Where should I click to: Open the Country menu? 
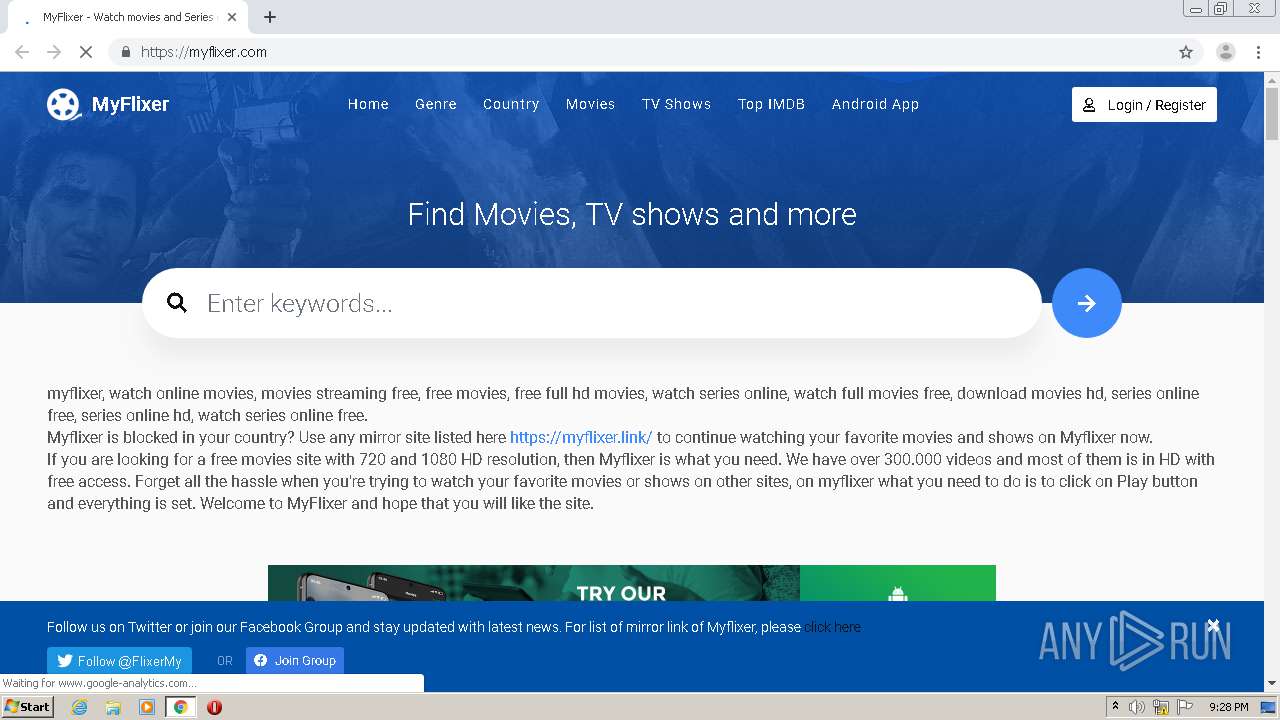[x=511, y=104]
